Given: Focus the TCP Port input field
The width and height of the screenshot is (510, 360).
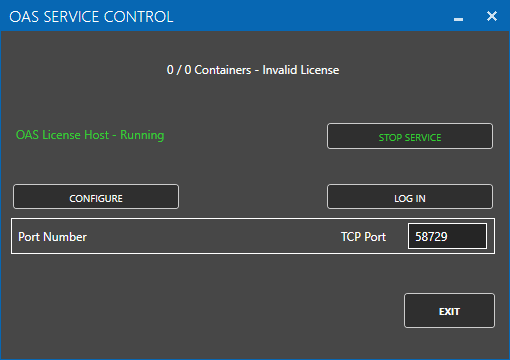Looking at the screenshot, I should tap(447, 236).
